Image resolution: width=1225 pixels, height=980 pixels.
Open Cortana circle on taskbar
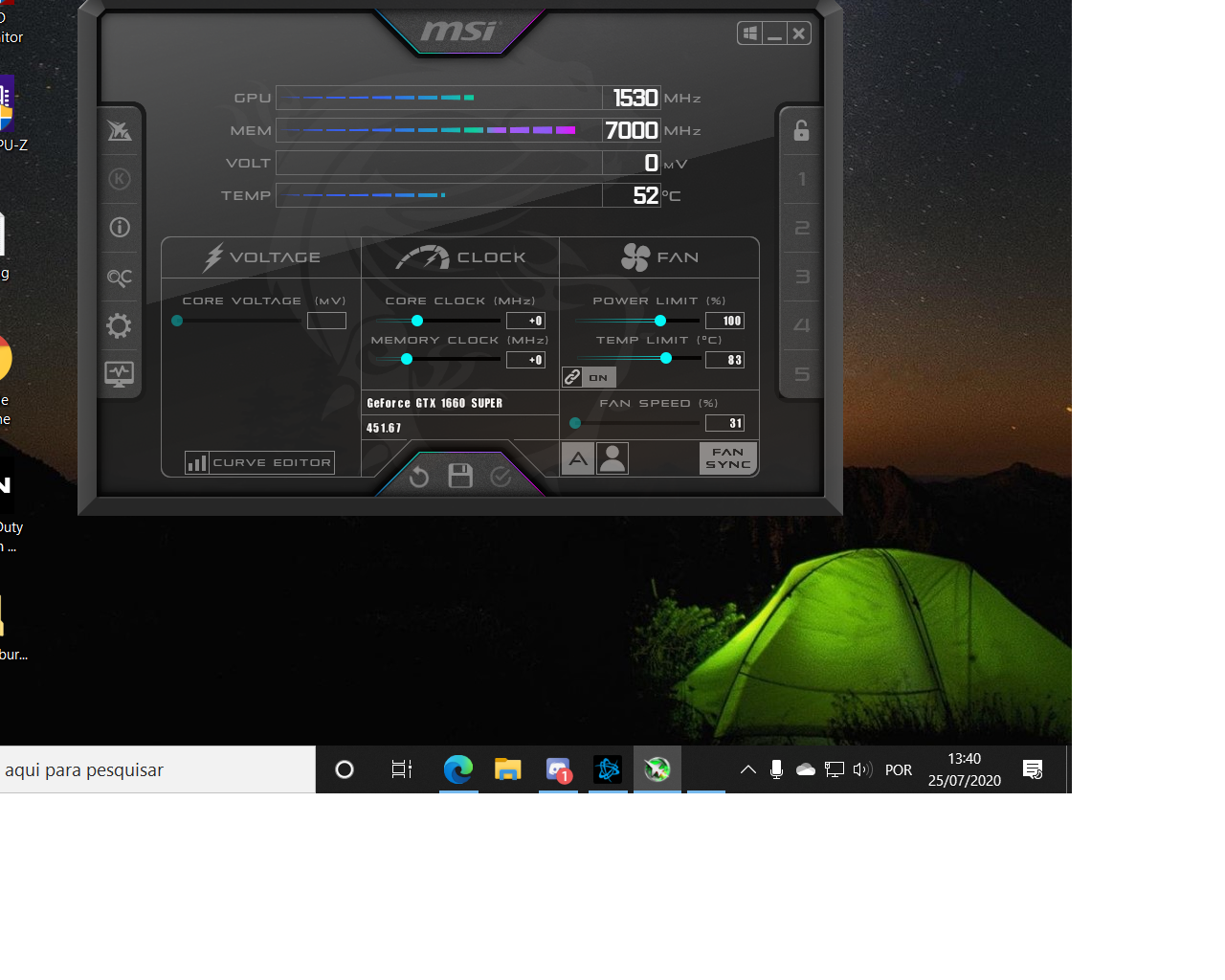coord(345,769)
